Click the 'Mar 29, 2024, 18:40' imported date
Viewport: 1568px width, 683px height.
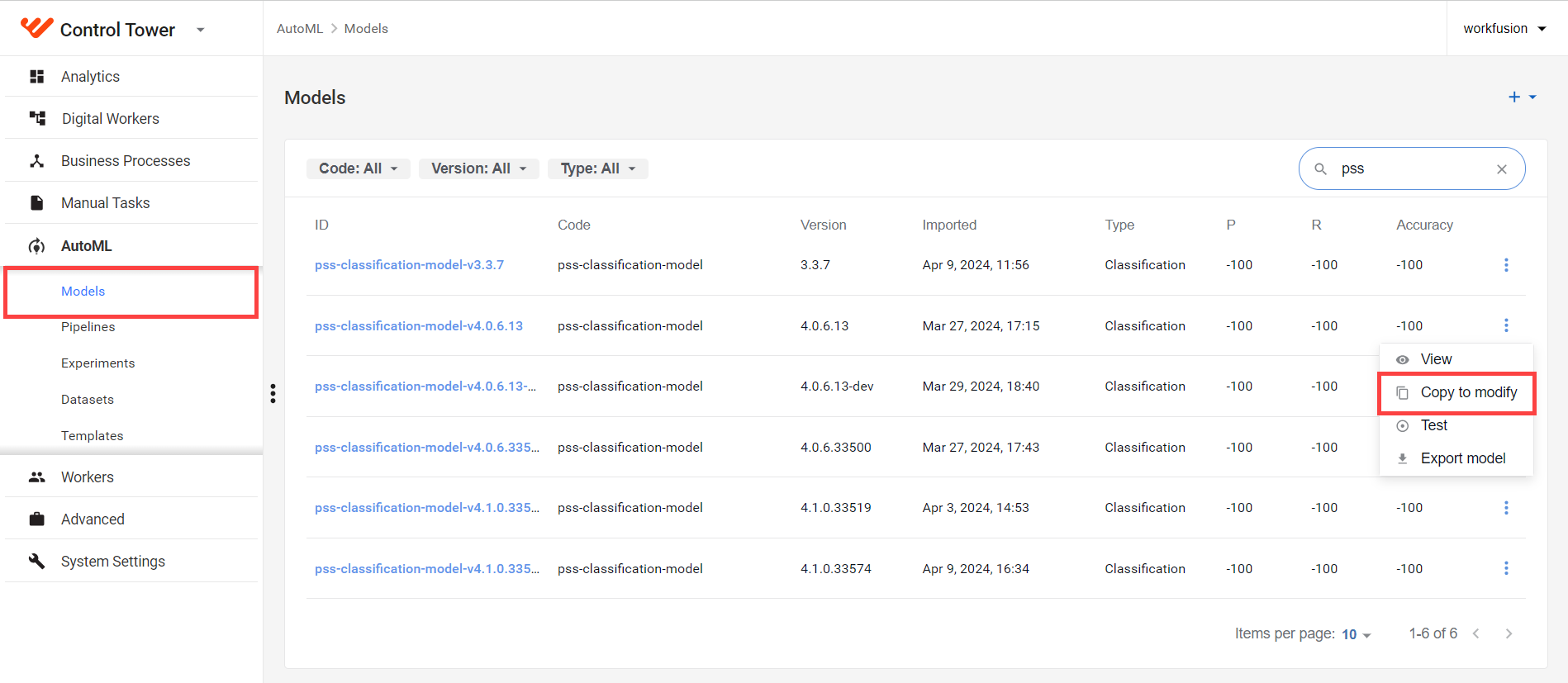(x=981, y=387)
